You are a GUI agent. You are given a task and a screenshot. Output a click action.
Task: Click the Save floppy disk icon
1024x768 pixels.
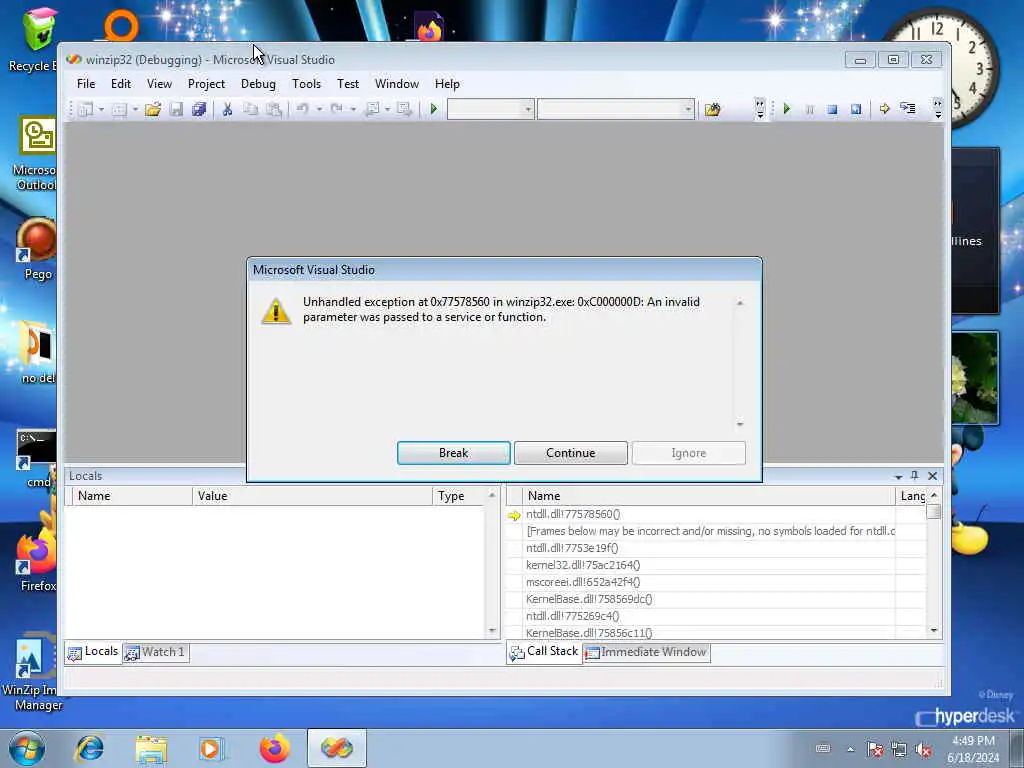pyautogui.click(x=176, y=109)
